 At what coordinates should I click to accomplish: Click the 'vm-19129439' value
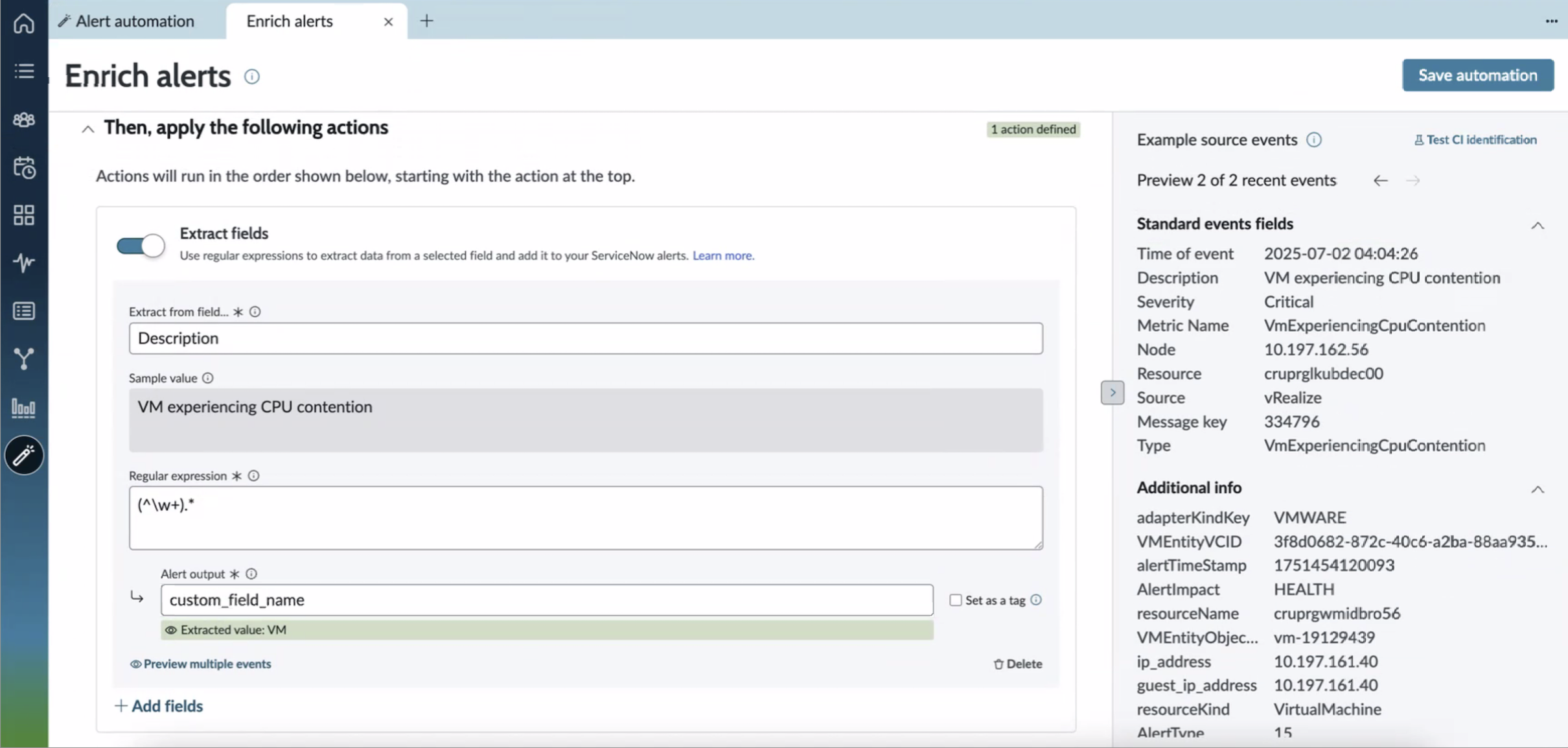[x=1324, y=638]
